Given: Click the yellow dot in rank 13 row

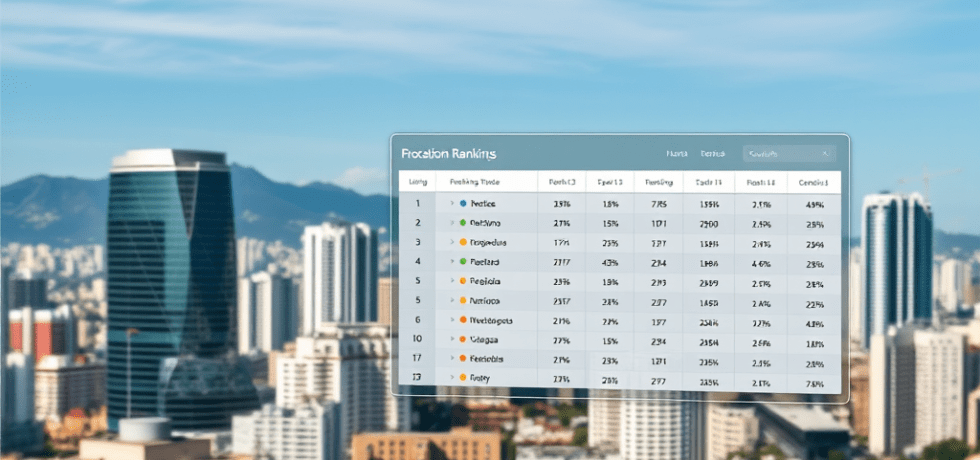Looking at the screenshot, I should (x=463, y=378).
